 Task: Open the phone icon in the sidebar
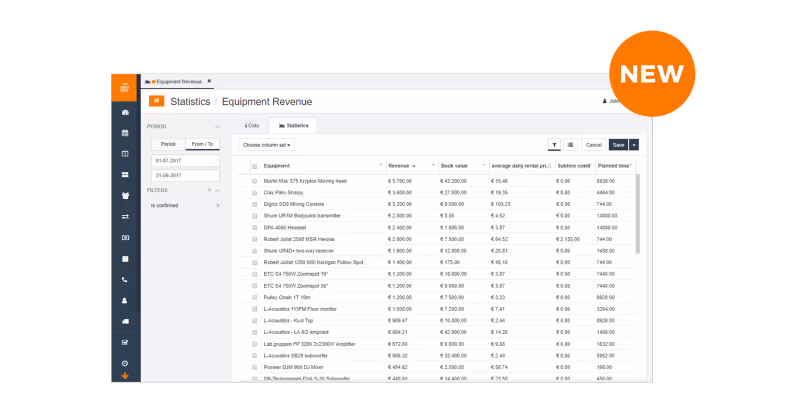click(x=125, y=280)
